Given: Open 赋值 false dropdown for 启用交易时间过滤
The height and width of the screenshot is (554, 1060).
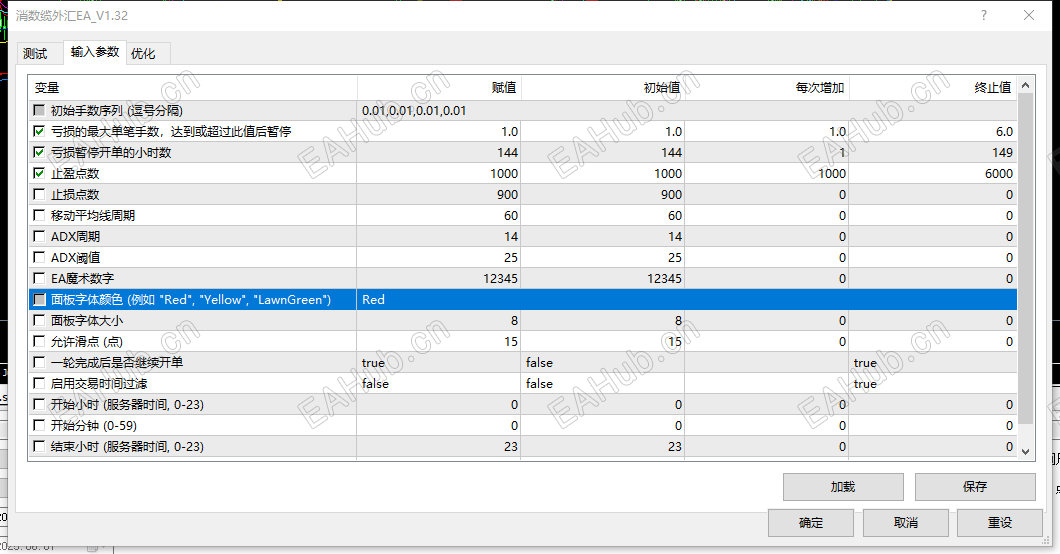Looking at the screenshot, I should click(x=439, y=384).
